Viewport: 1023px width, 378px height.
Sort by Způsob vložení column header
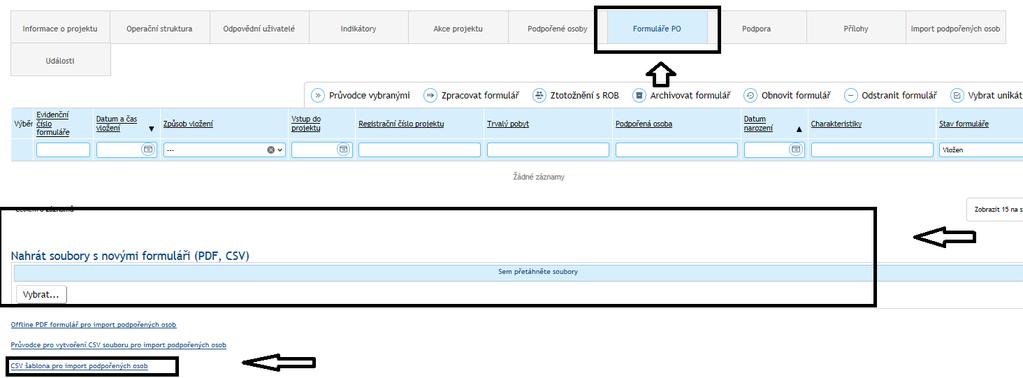coord(187,124)
